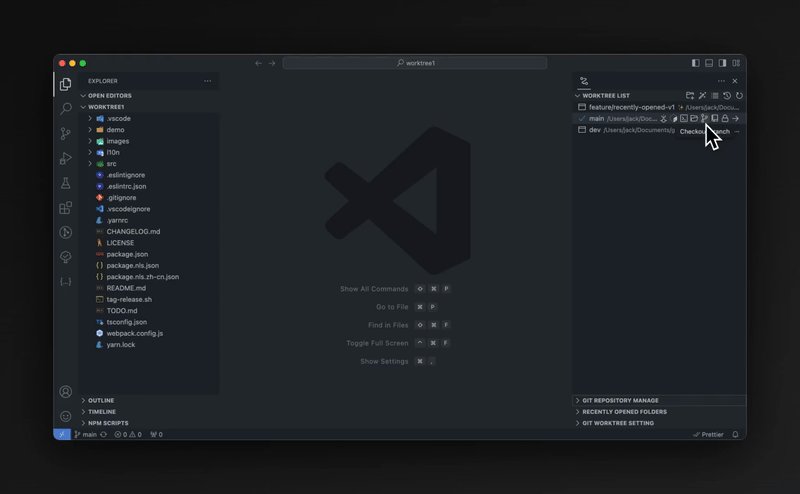Image resolution: width=800 pixels, height=494 pixels.
Task: Toggle the primary side bar layout button
Action: click(695, 63)
